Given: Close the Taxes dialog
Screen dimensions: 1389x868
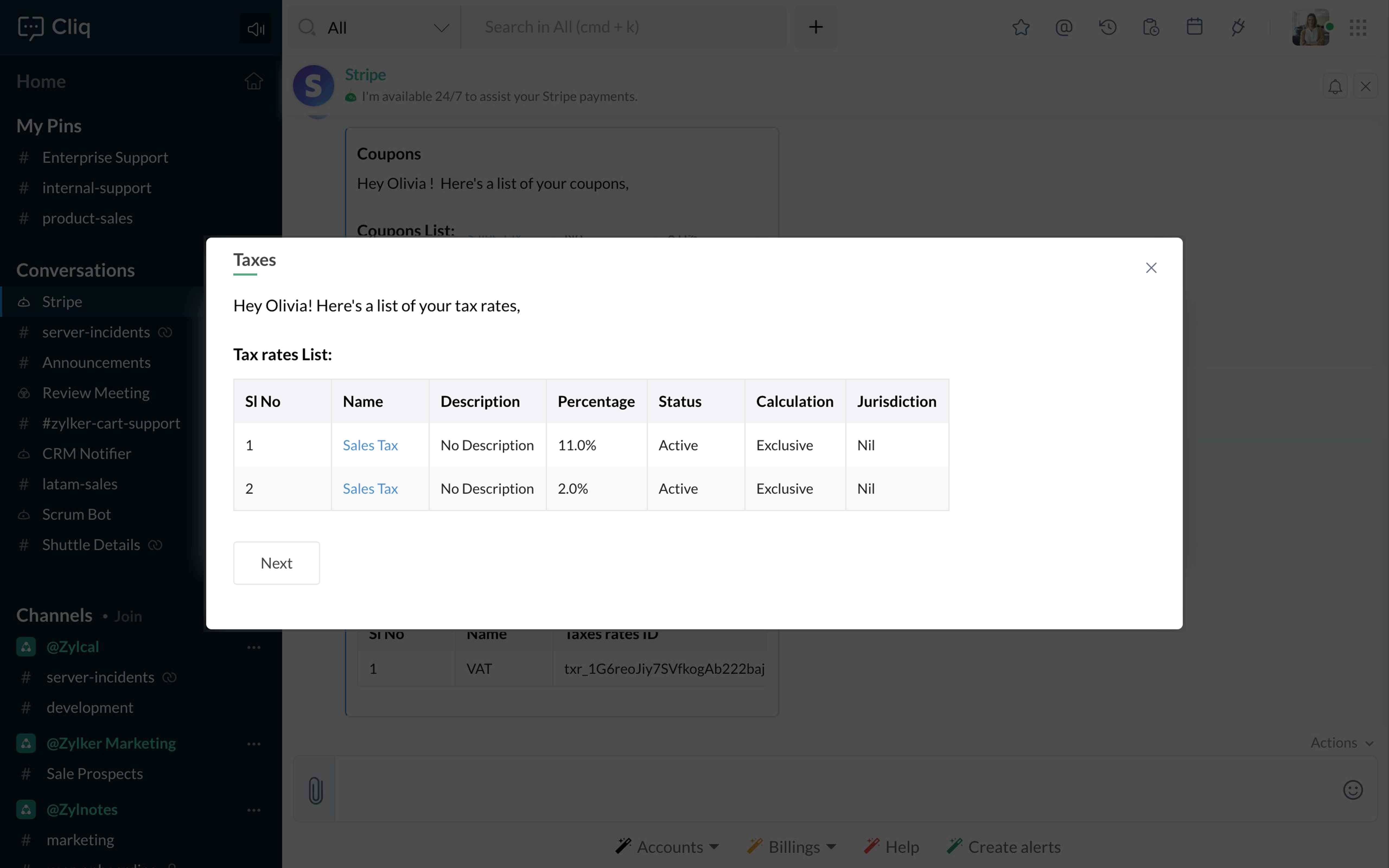Looking at the screenshot, I should pos(1151,267).
